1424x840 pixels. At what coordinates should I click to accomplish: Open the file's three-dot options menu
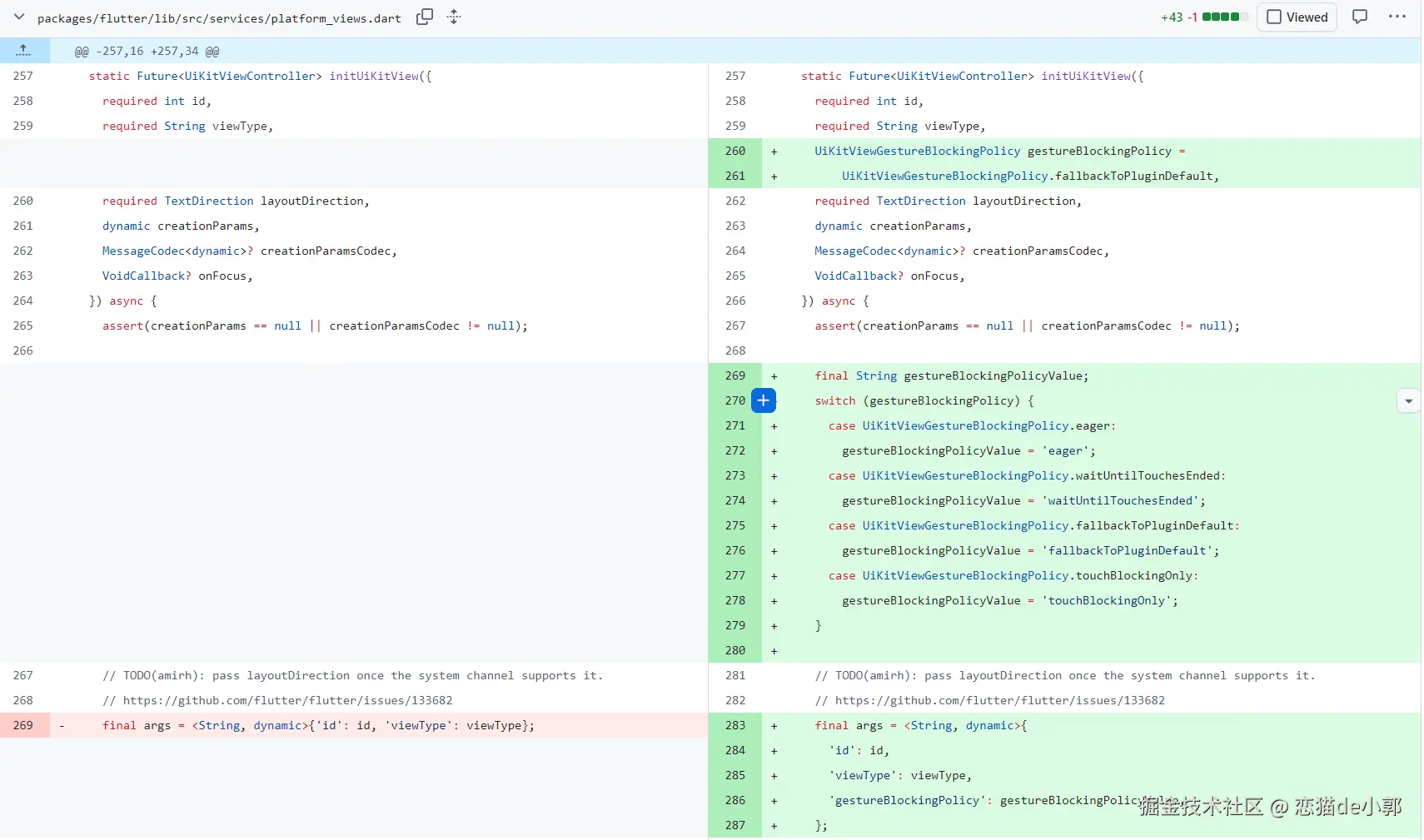[x=1397, y=17]
